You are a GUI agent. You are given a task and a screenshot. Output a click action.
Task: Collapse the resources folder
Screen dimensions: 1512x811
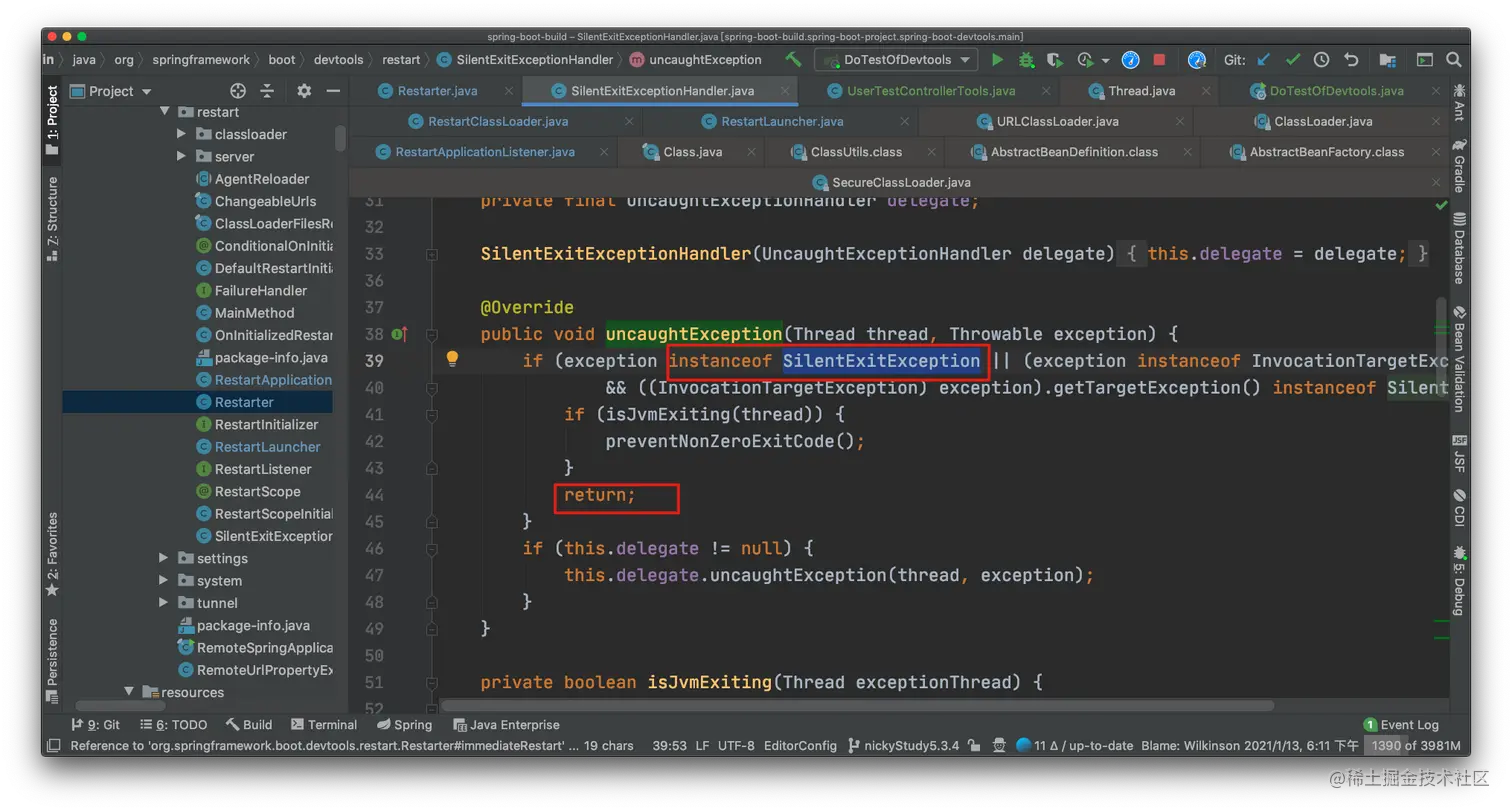pyautogui.click(x=129, y=692)
